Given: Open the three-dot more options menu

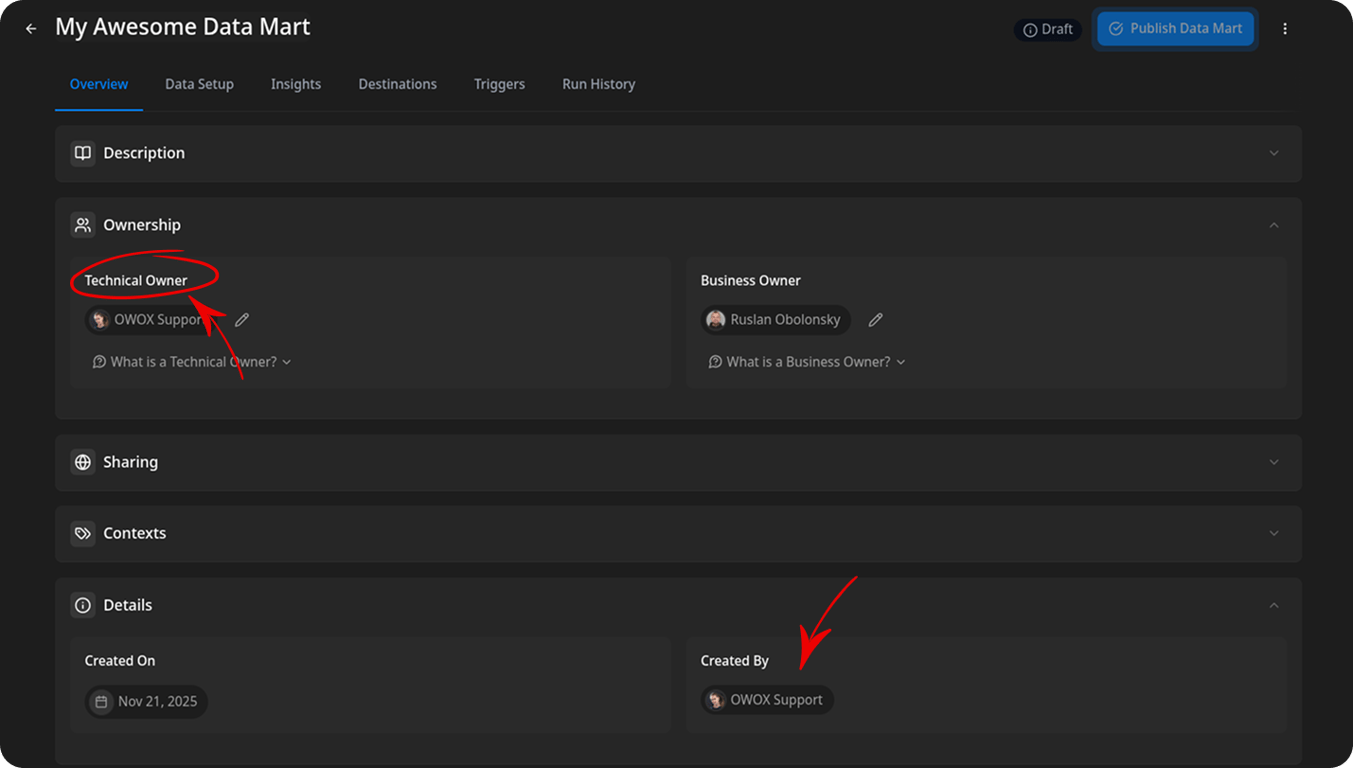Looking at the screenshot, I should (1285, 29).
